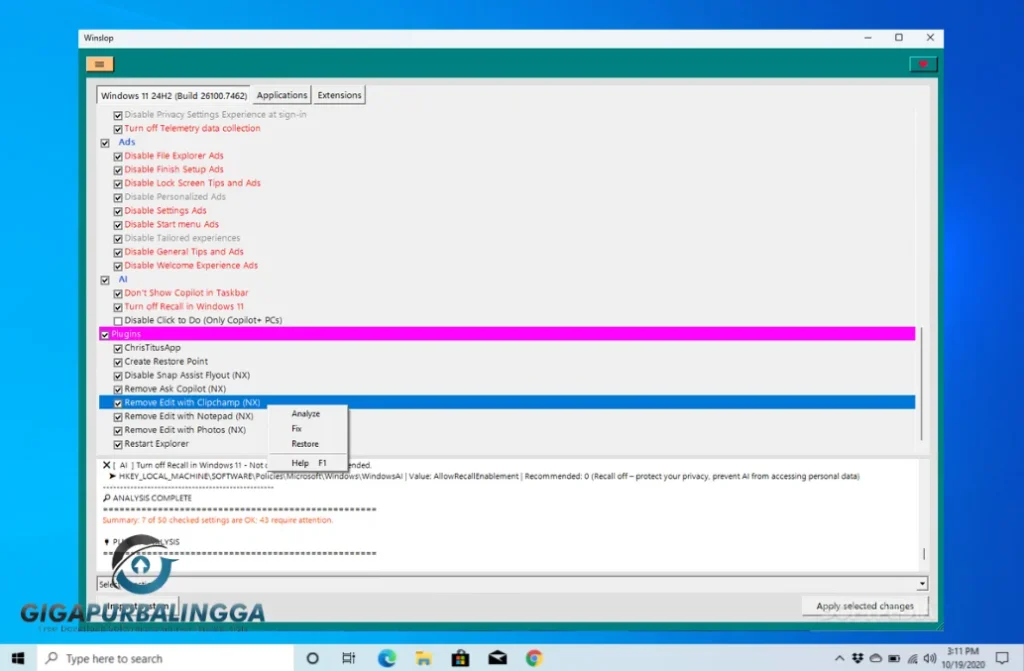Switch to the Applications tab
This screenshot has width=1024, height=671.
coord(282,95)
